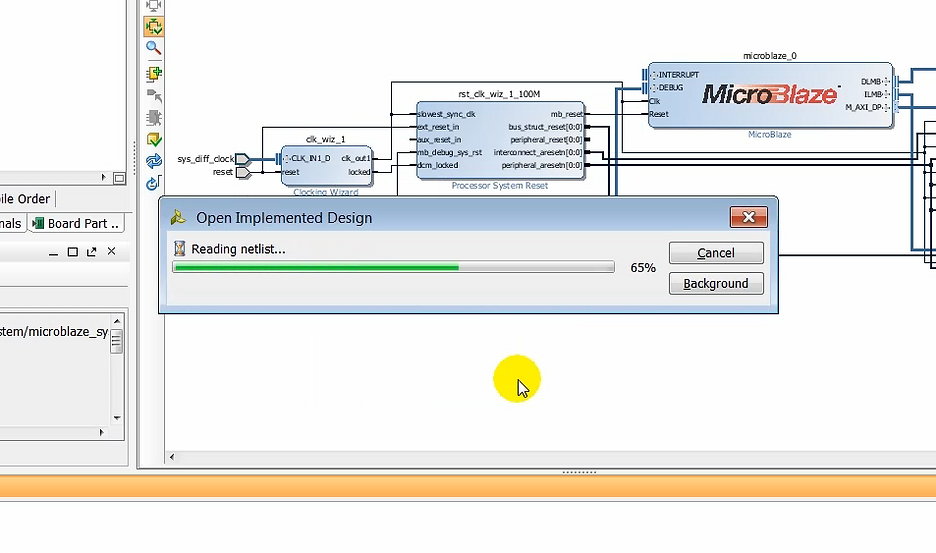This screenshot has width=936, height=553.
Task: Close the lower-left panel with the X
Action: (x=111, y=252)
